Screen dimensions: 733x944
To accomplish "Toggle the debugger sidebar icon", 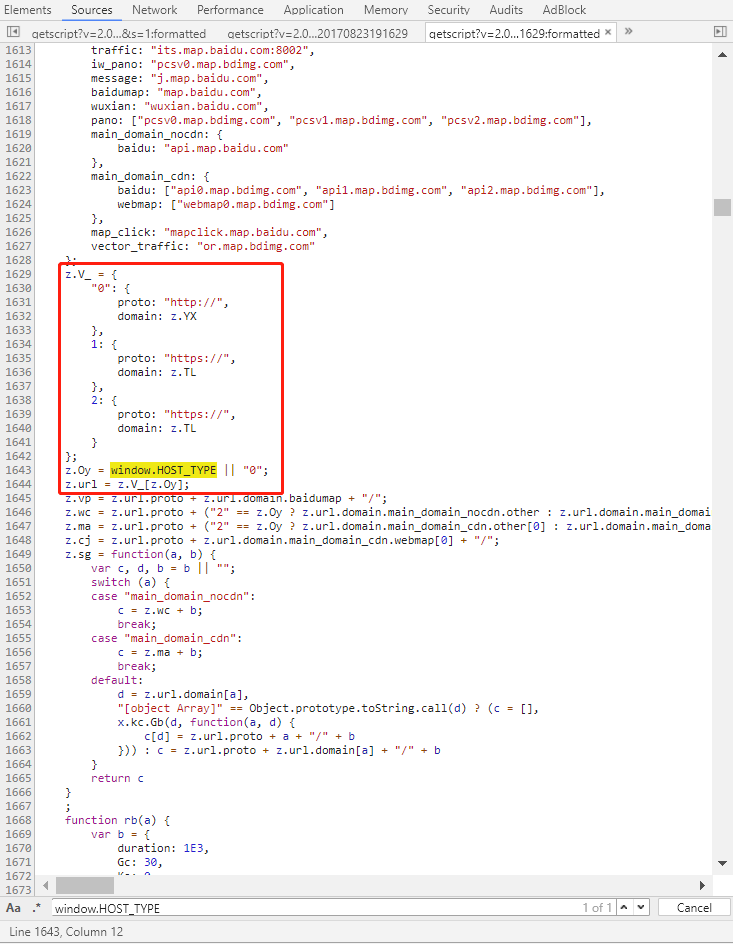I will tap(720, 31).
